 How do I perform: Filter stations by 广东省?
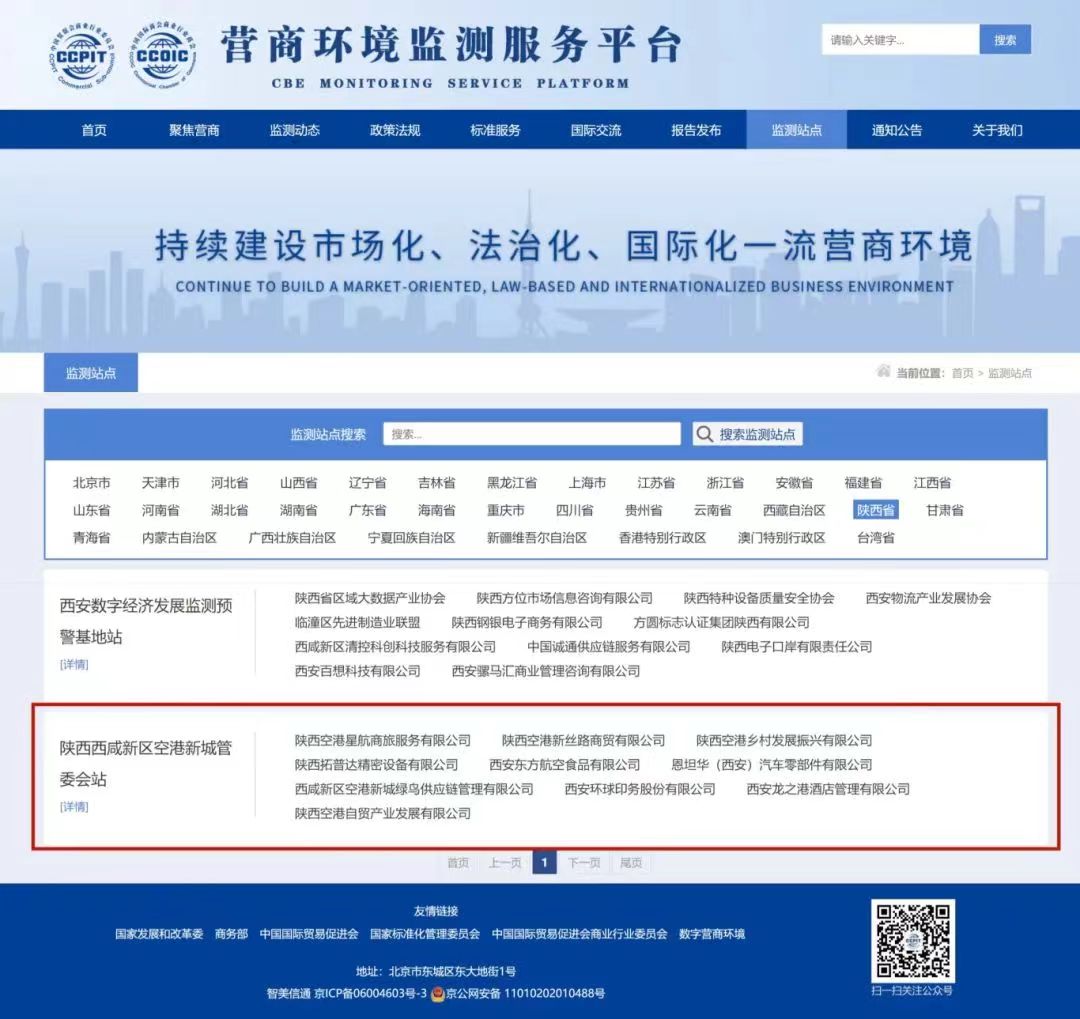(367, 511)
